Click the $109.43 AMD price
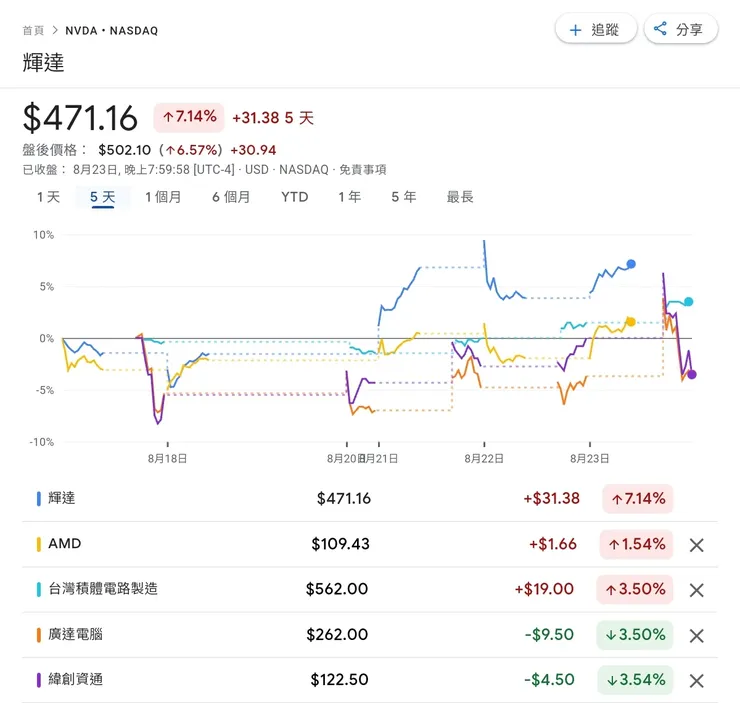Screen dimensions: 740x703 click(x=340, y=544)
